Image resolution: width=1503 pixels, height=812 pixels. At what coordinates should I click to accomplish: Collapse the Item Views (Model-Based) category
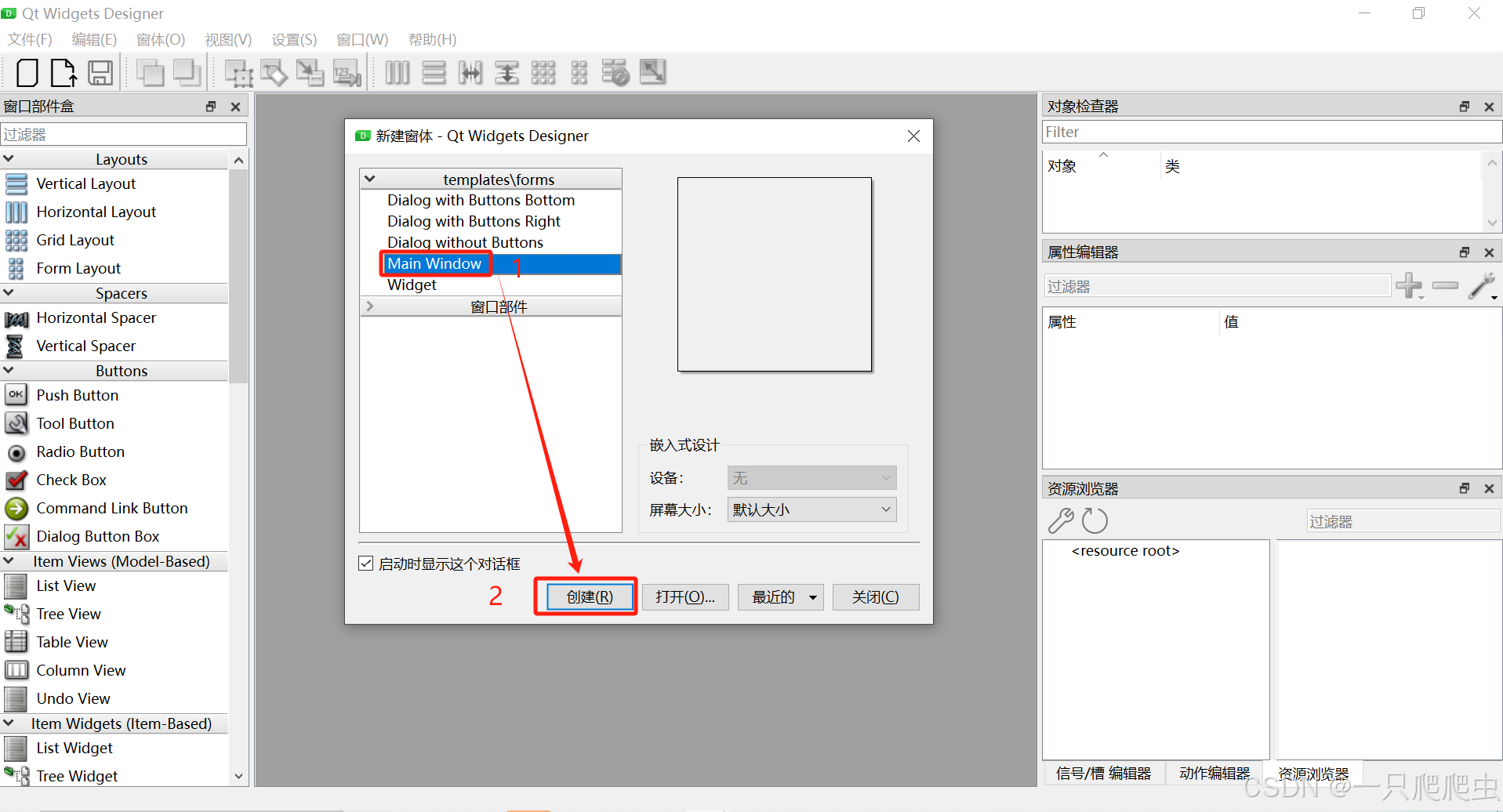point(9,560)
